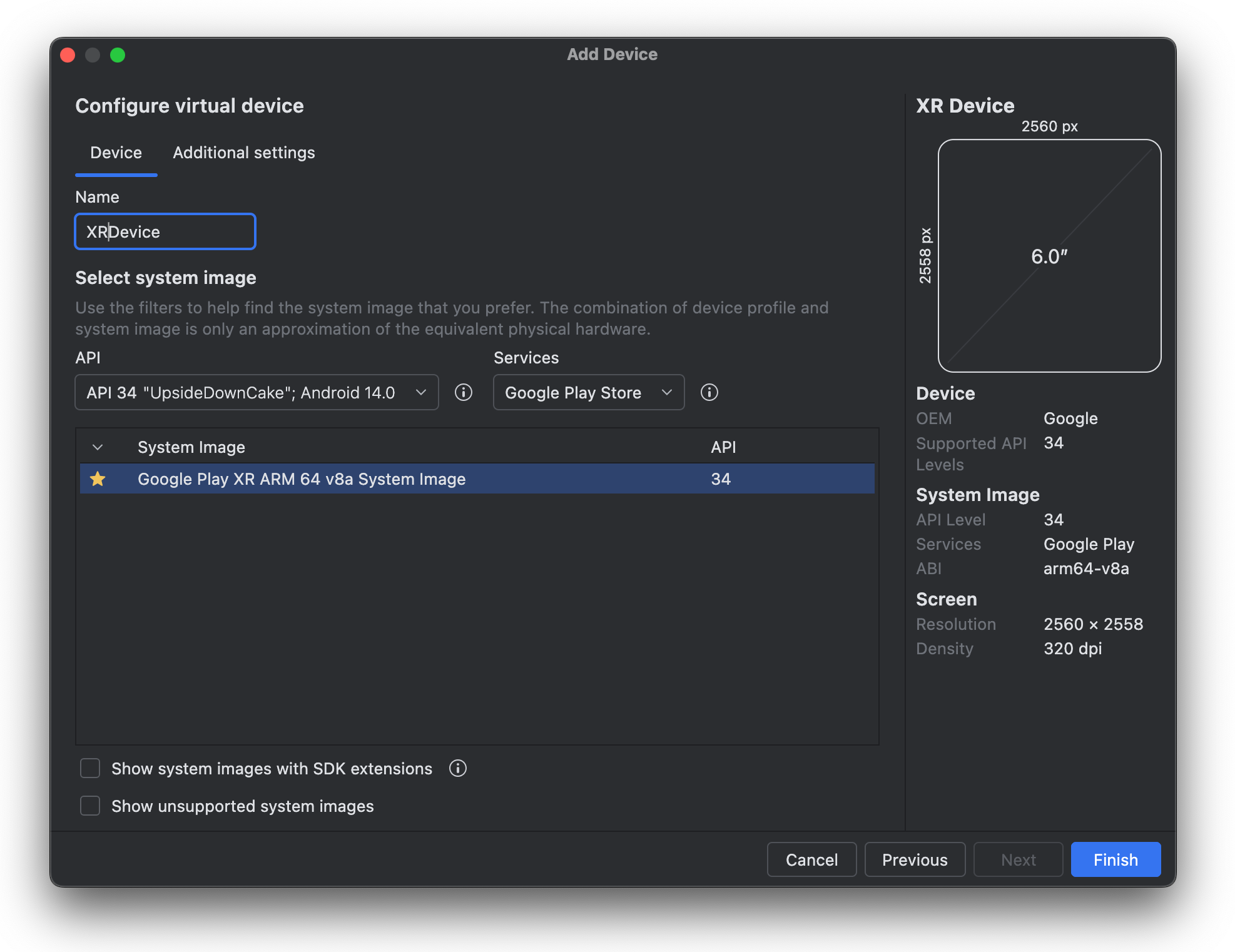The image size is (1235, 952).
Task: Collapse the System Image table chevron
Action: 98,447
